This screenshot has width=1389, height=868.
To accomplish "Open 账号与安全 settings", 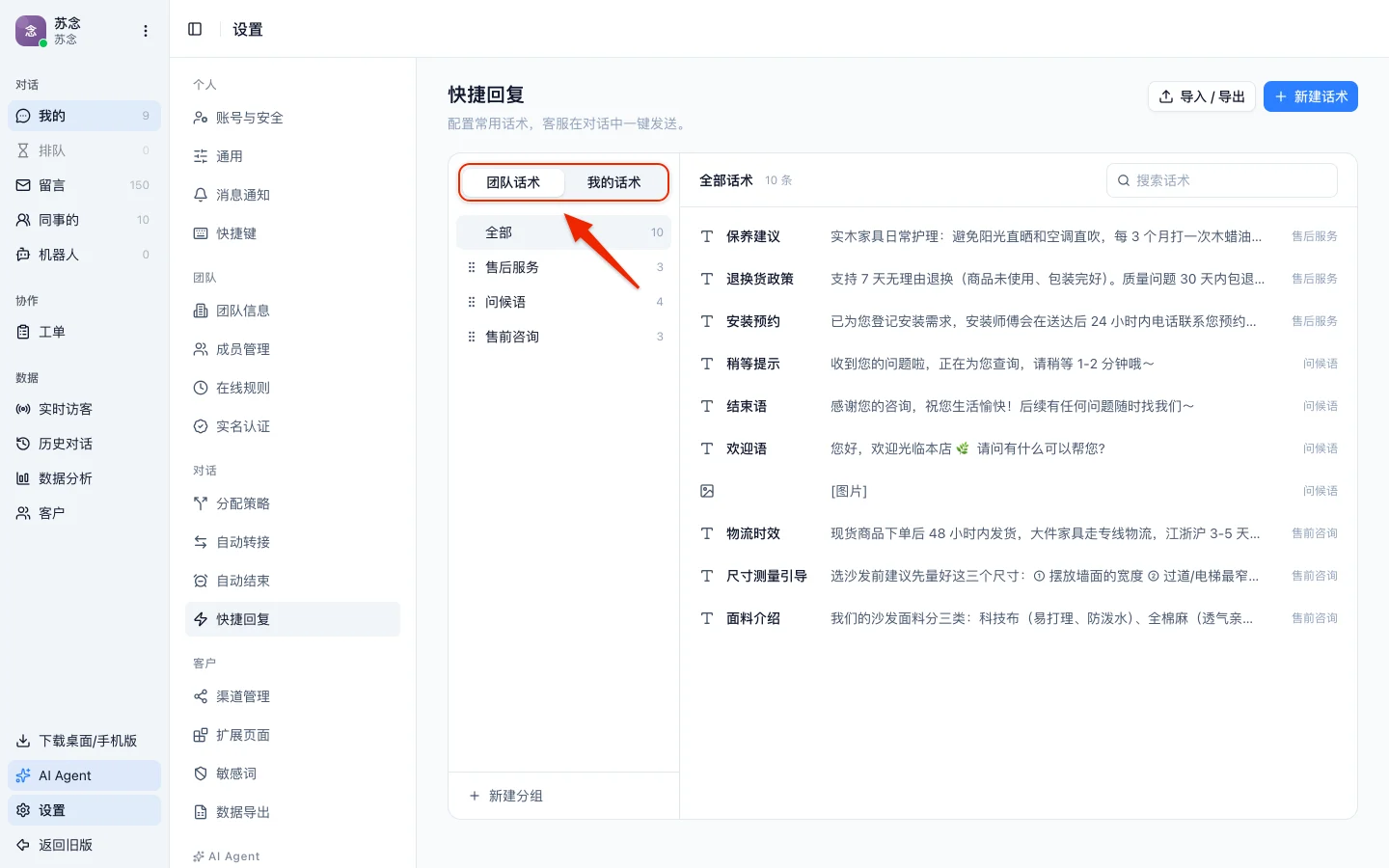I will (x=292, y=118).
